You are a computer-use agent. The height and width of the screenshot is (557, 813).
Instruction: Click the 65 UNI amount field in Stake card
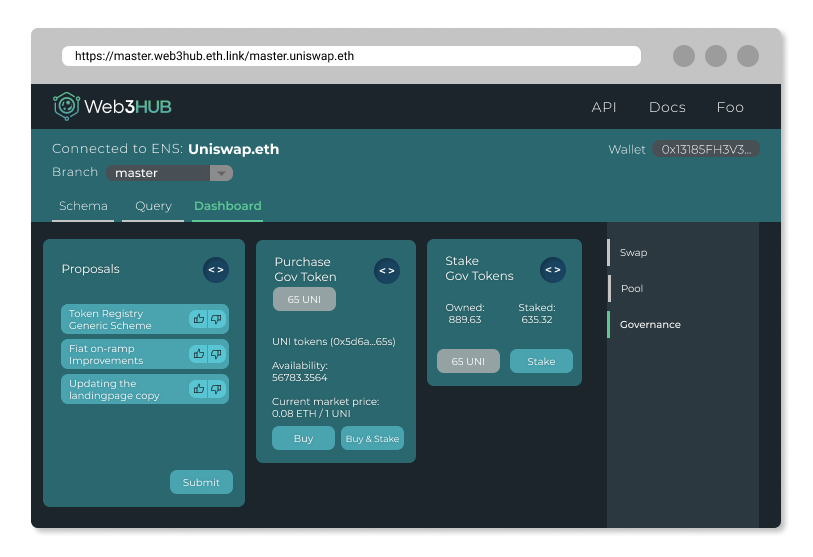pyautogui.click(x=468, y=361)
